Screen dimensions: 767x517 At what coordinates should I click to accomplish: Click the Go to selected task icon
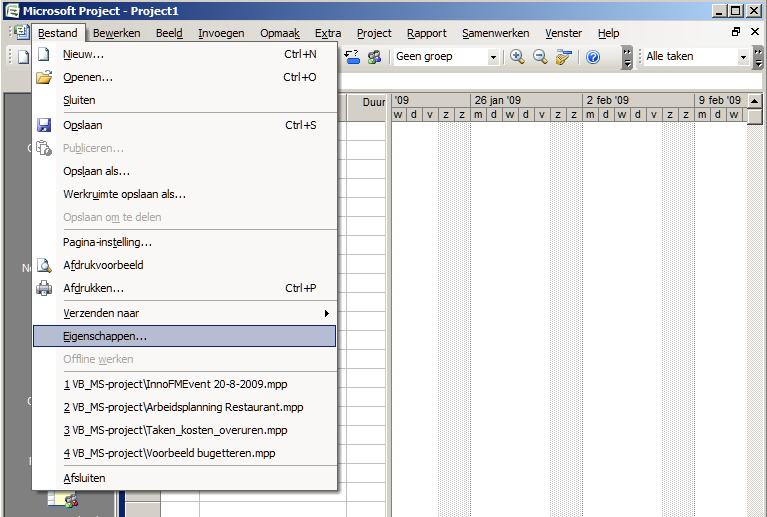pos(564,57)
